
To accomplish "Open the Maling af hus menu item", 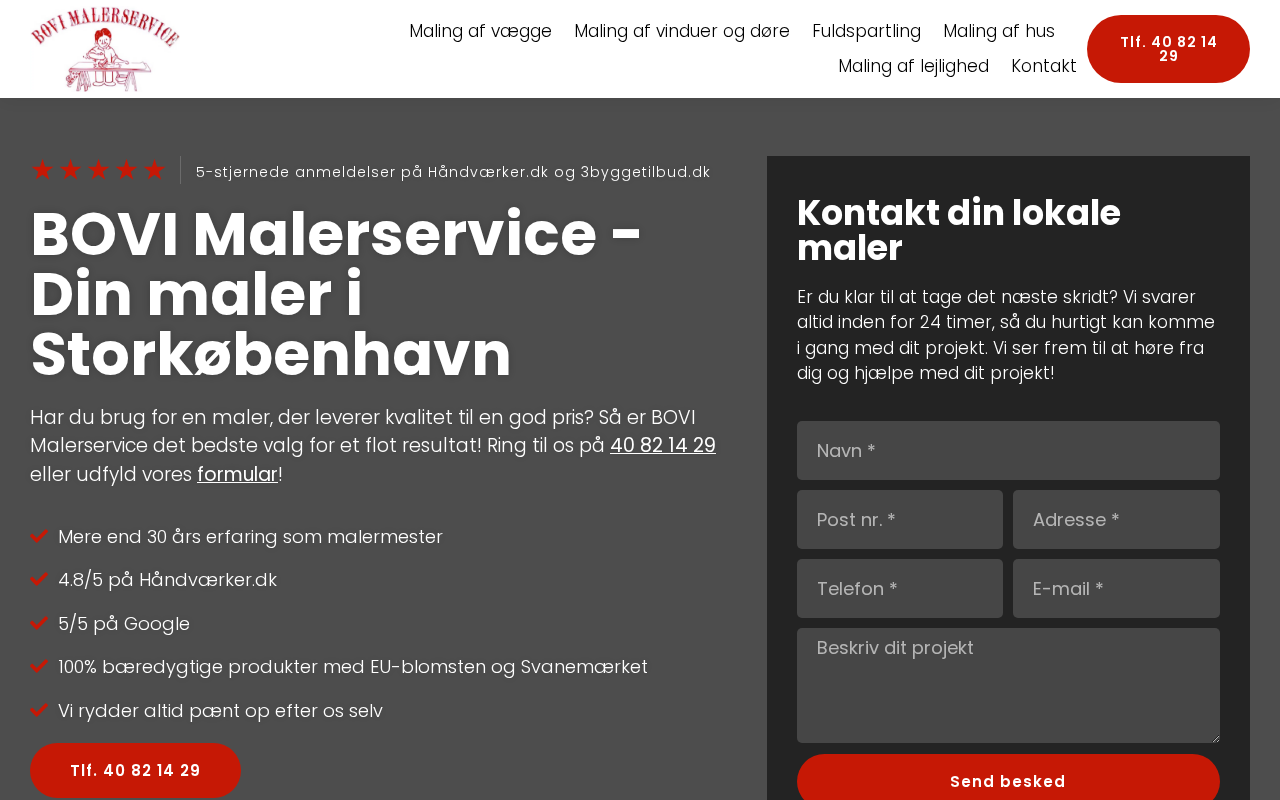I will (999, 31).
